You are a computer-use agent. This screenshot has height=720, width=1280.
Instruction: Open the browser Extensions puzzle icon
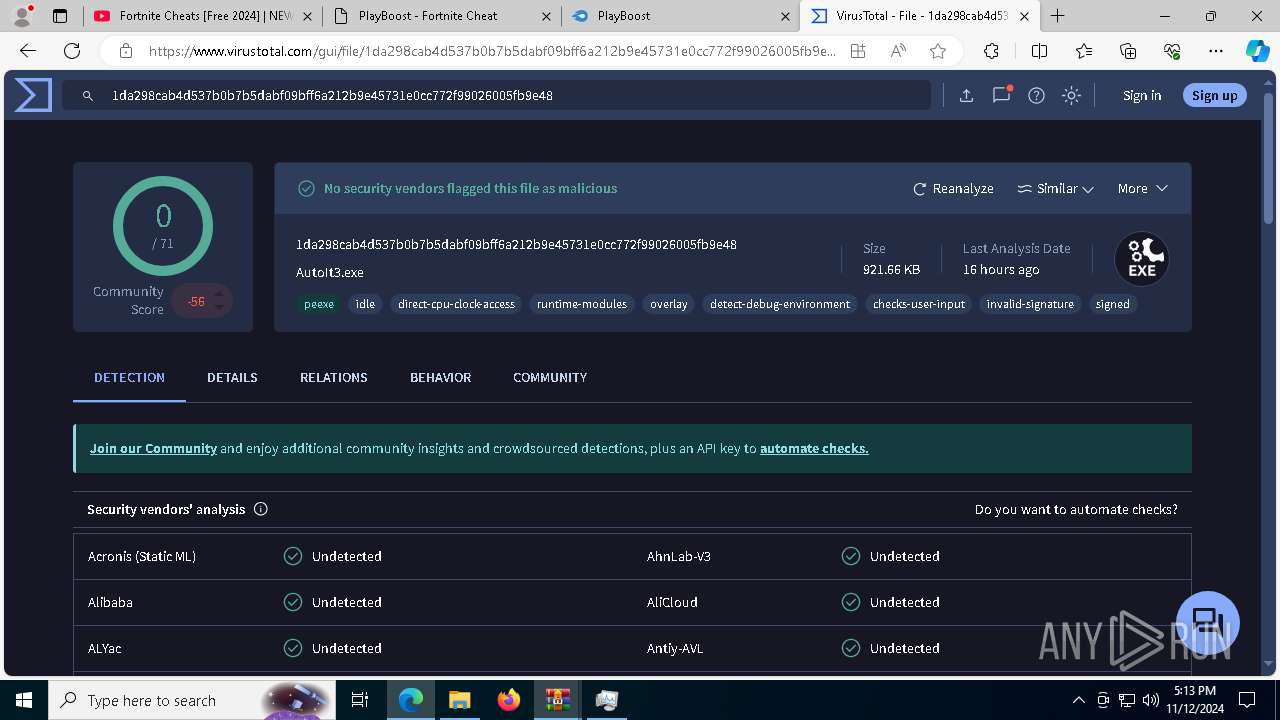coord(991,51)
